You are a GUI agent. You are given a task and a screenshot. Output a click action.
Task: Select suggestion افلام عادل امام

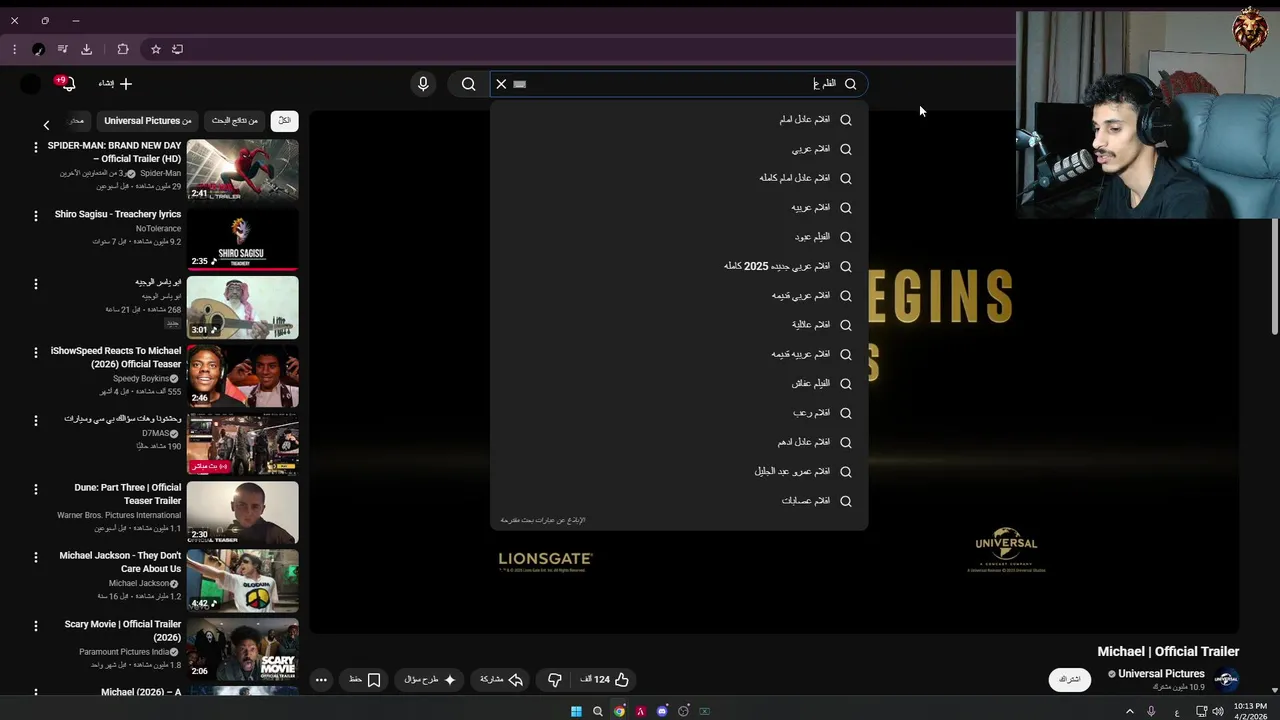pos(679,119)
